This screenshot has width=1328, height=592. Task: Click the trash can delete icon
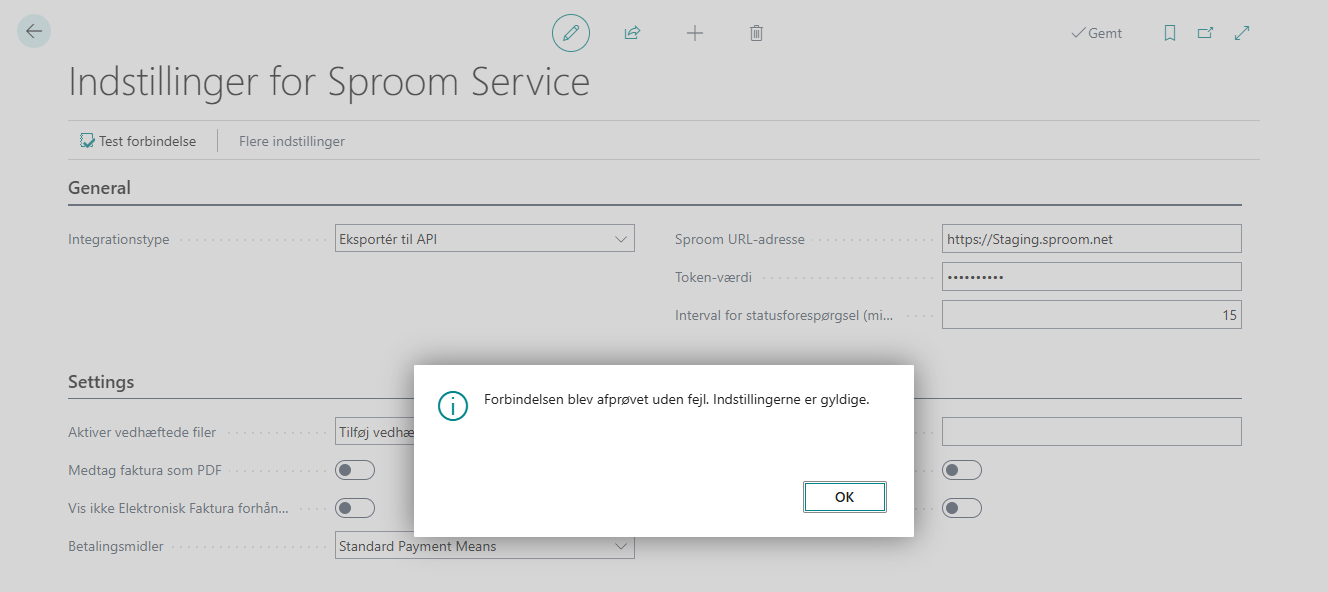(757, 33)
